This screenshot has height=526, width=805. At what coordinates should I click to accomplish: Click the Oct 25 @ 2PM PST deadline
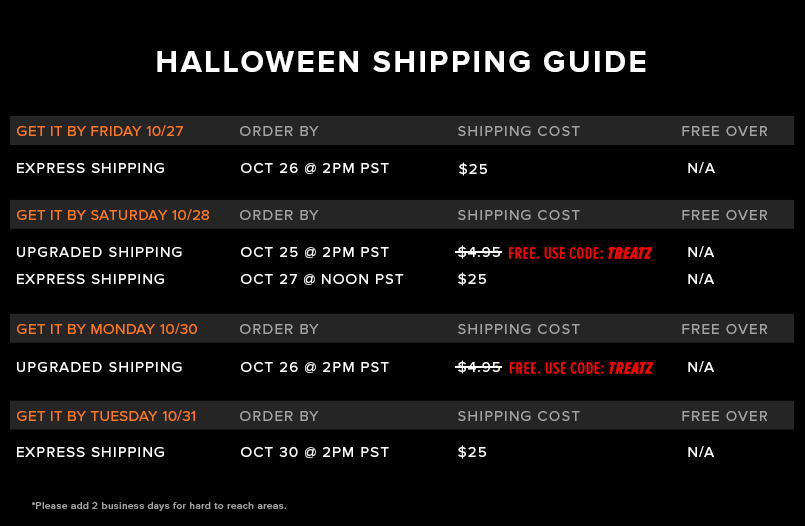coord(315,252)
